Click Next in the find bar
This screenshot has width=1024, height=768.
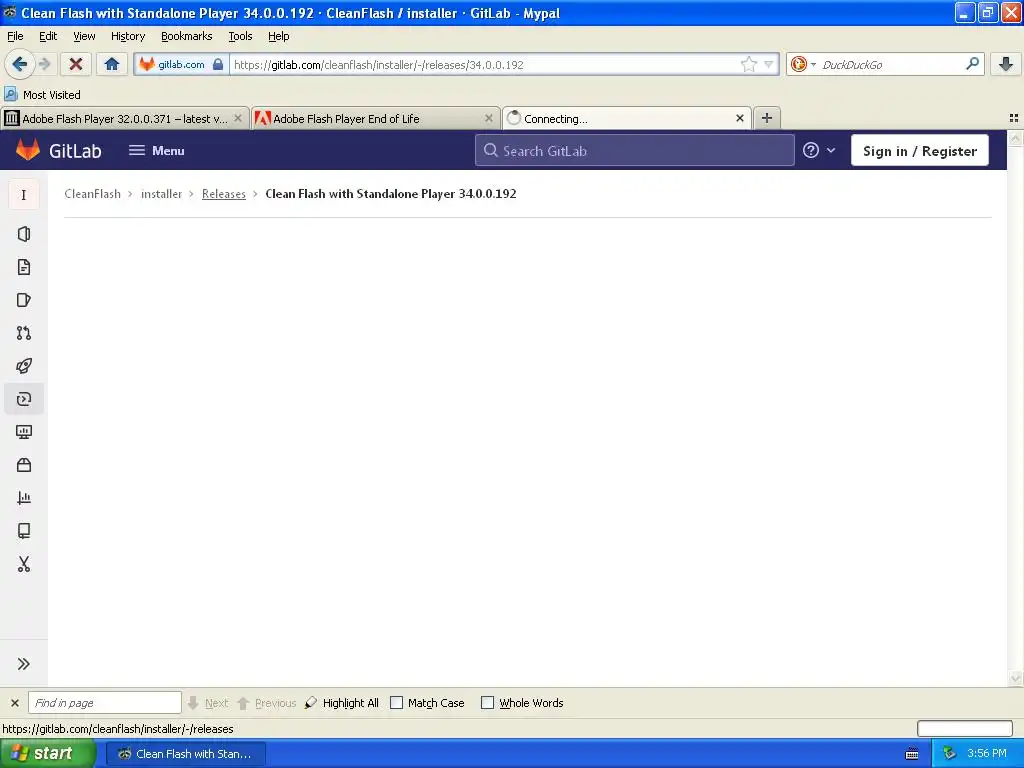(208, 703)
